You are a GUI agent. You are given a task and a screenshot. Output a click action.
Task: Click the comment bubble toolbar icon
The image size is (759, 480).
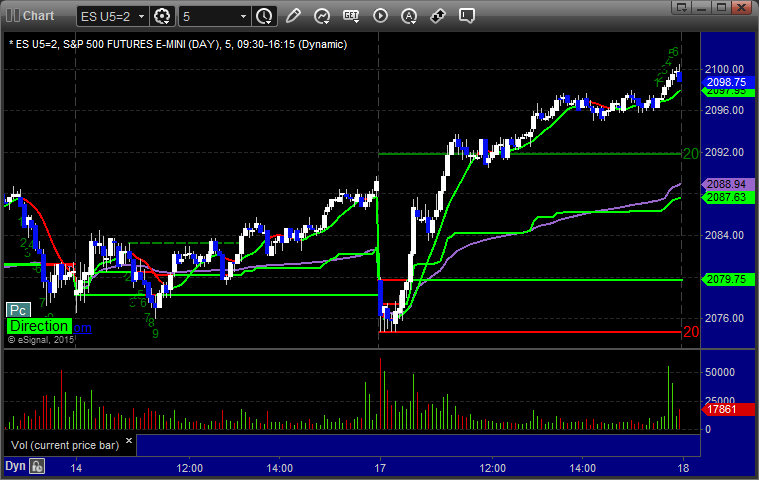[467, 16]
